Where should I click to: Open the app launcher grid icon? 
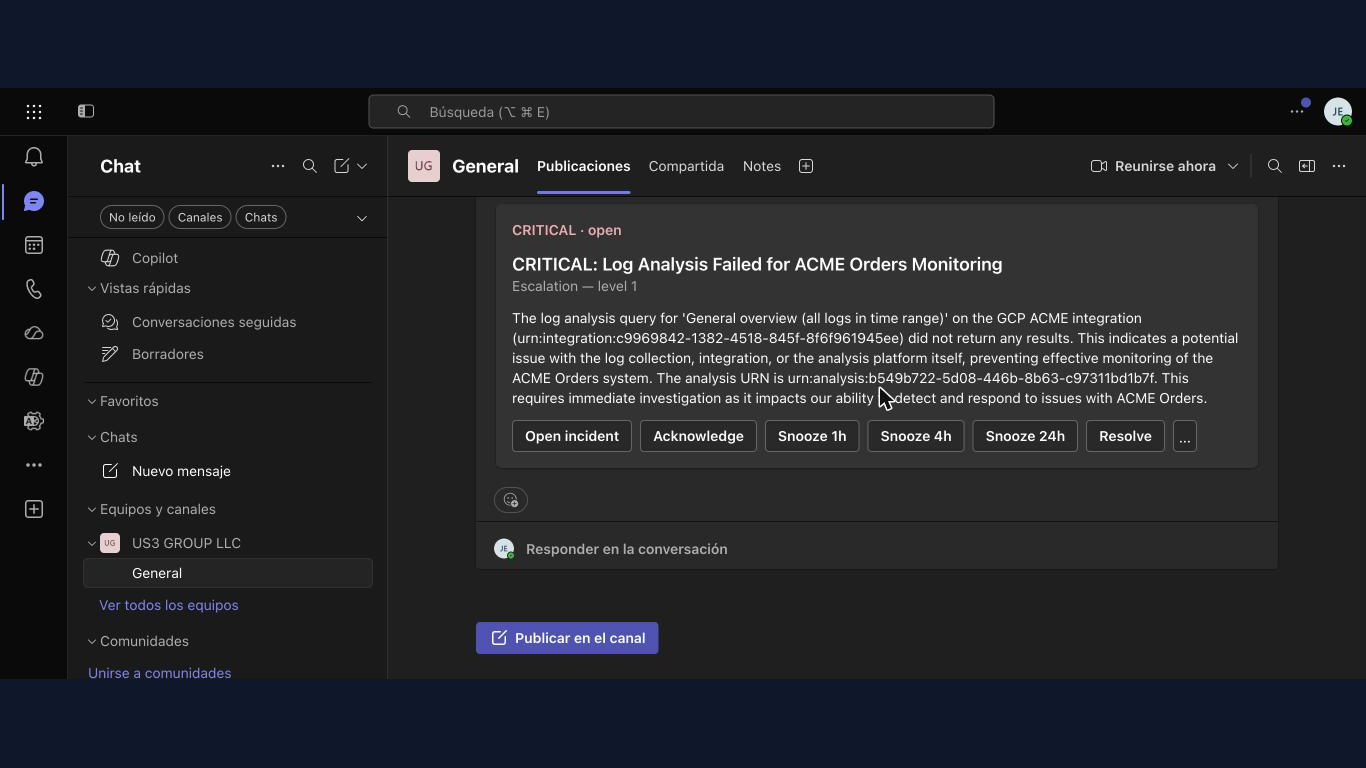tap(34, 112)
